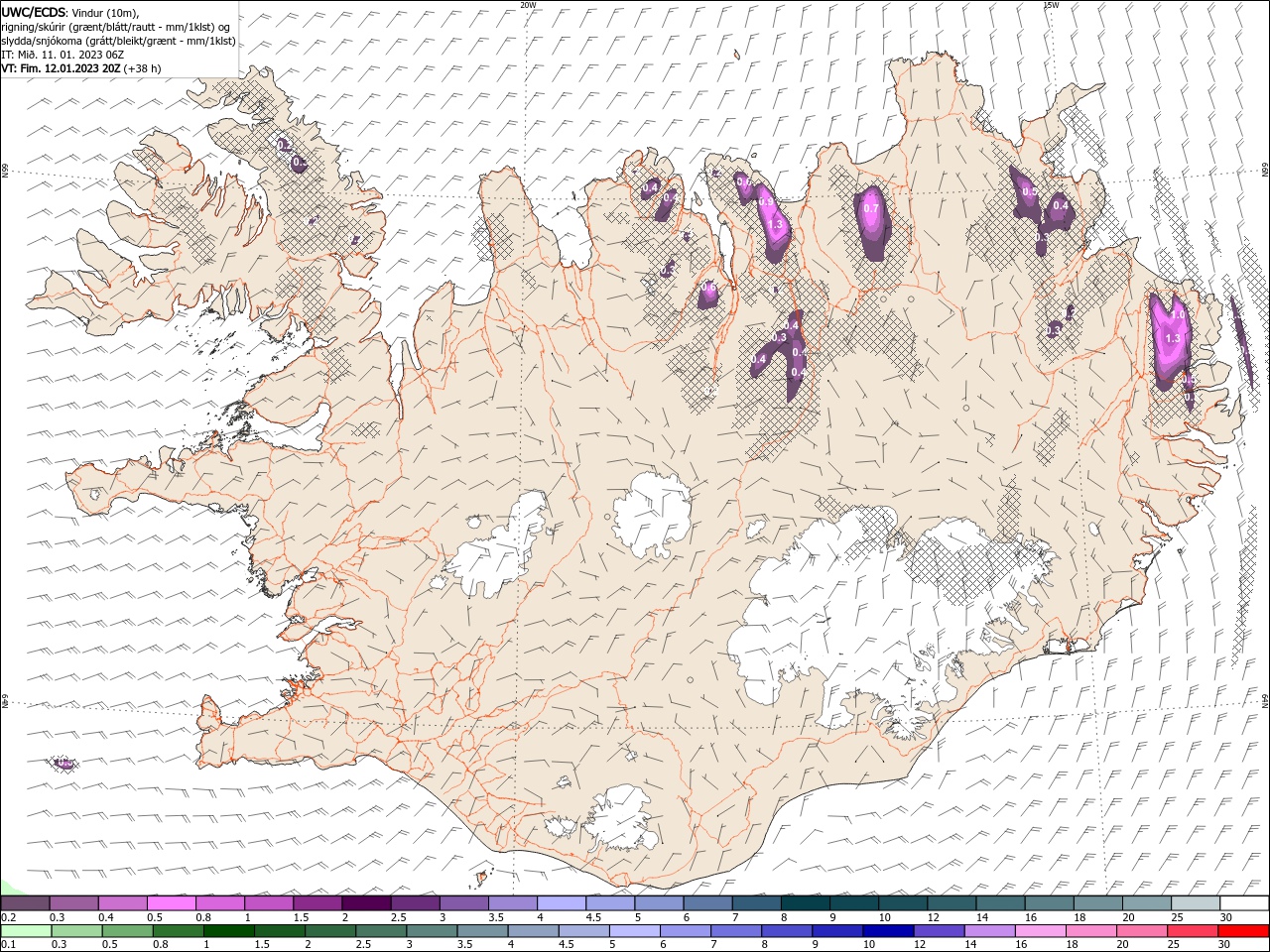Pick bright pink upper swatch between 0.5 and 0.8
The image size is (1270, 952).
pos(171,903)
